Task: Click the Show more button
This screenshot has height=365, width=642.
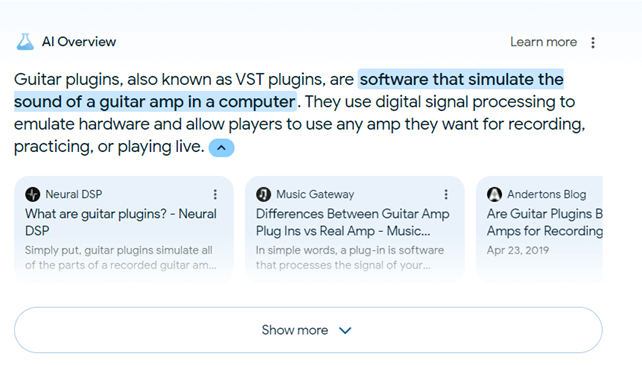Action: click(308, 330)
